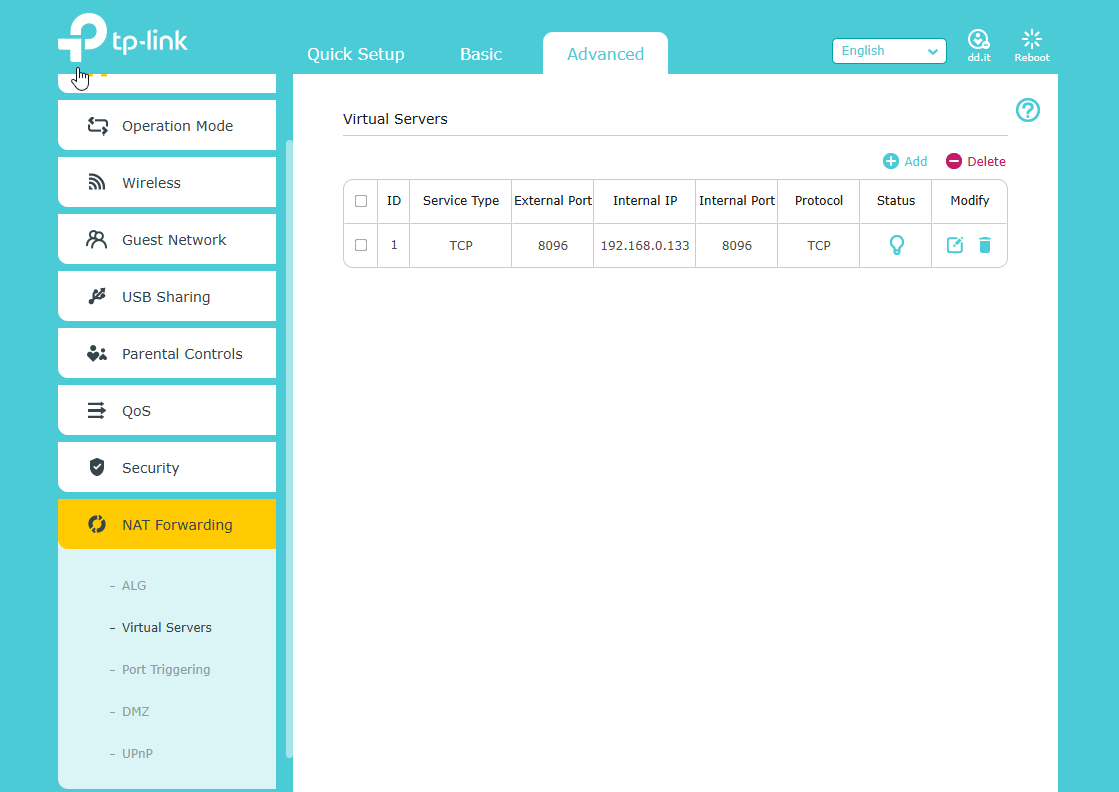
Task: Open Port Triggering submenu link
Action: [x=166, y=670]
